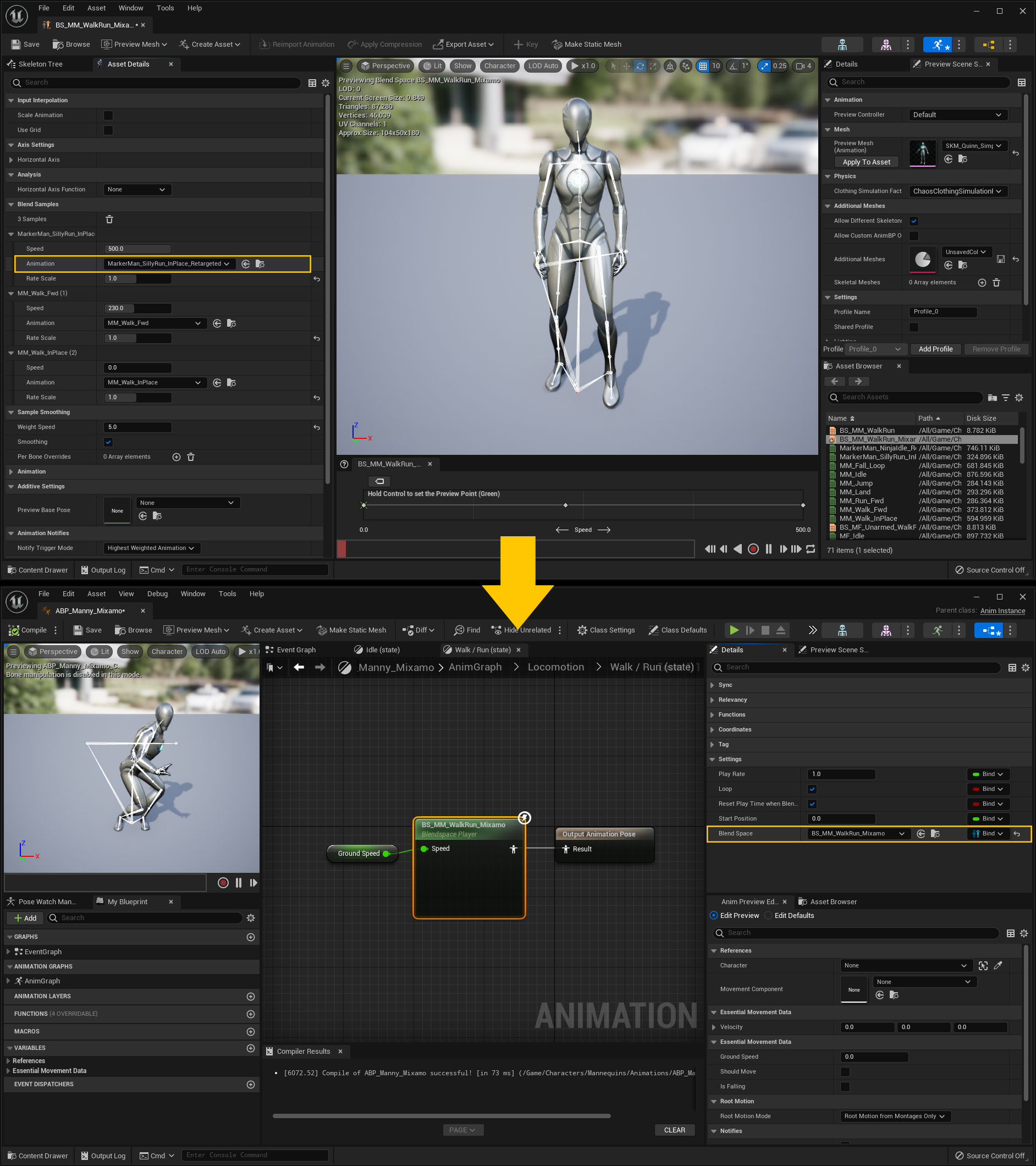Image resolution: width=1036 pixels, height=1166 pixels.
Task: Jump to the start of the blend space timeline
Action: tap(710, 549)
